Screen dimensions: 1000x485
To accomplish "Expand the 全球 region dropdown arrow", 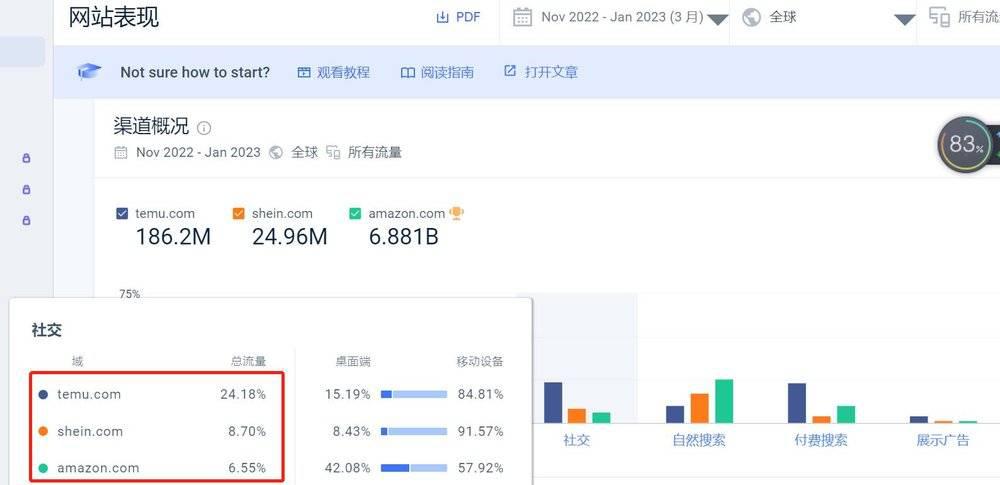I will click(x=904, y=20).
